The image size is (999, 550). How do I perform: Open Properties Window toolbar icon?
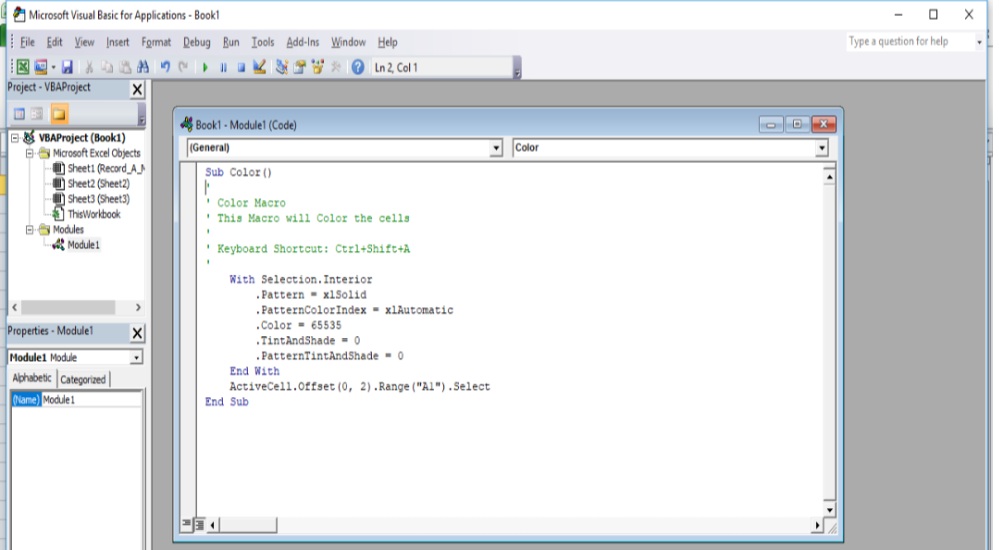299,67
